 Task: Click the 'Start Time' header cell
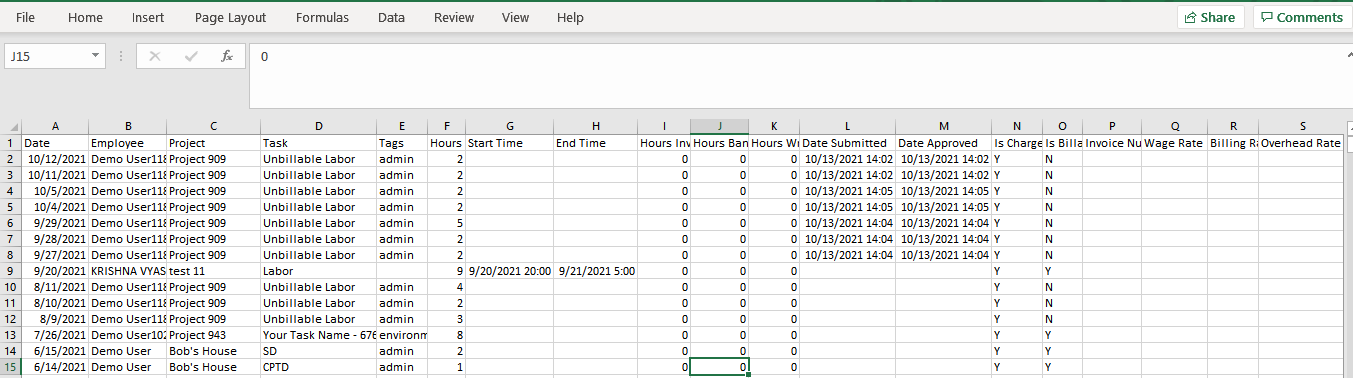pyautogui.click(x=509, y=143)
